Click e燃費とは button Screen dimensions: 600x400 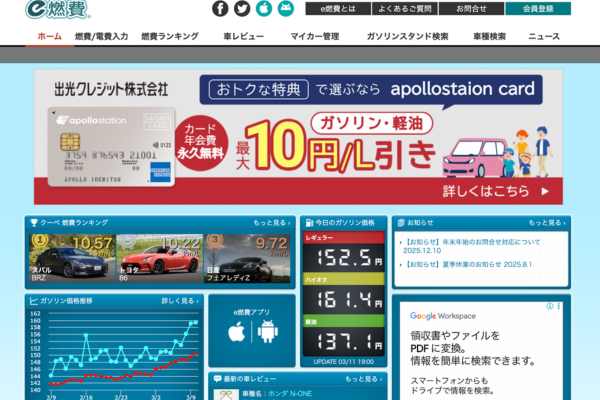pos(338,8)
